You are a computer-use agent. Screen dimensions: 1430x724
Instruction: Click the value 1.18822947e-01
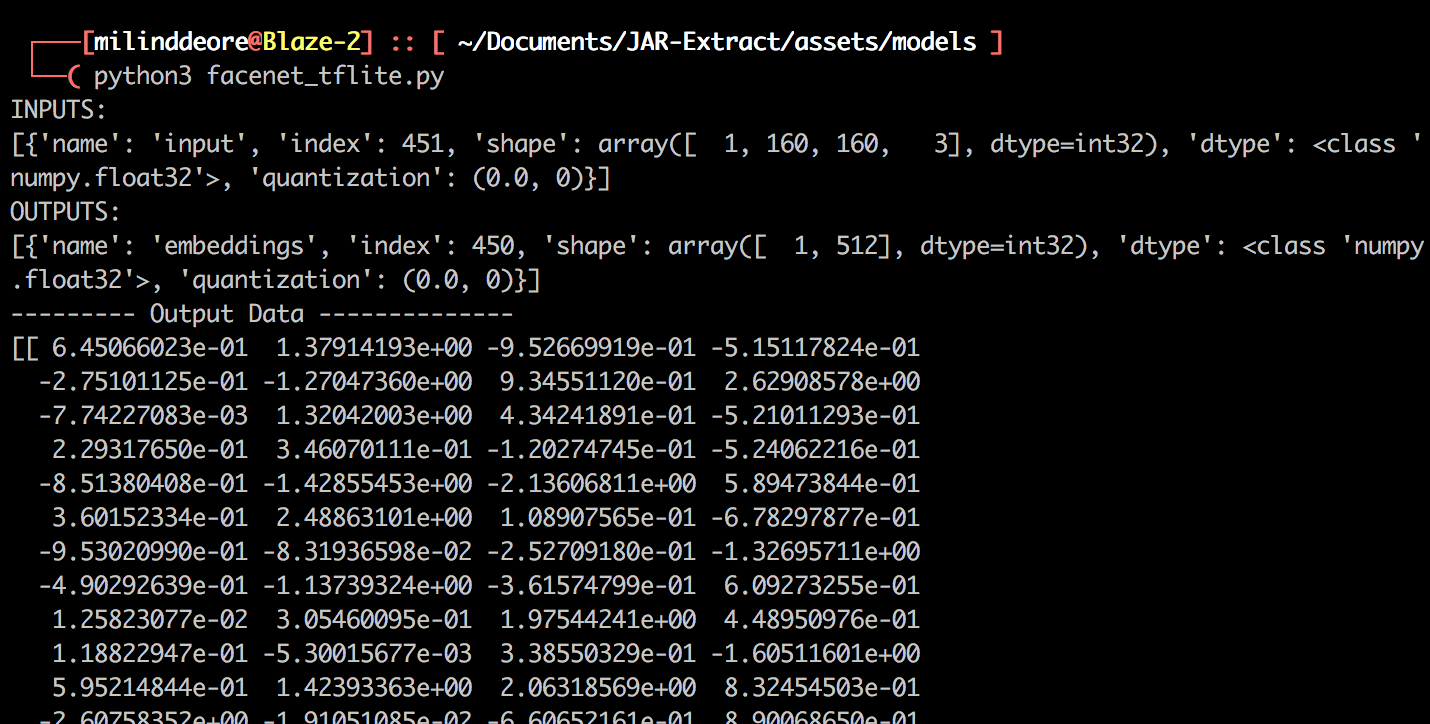pos(150,654)
